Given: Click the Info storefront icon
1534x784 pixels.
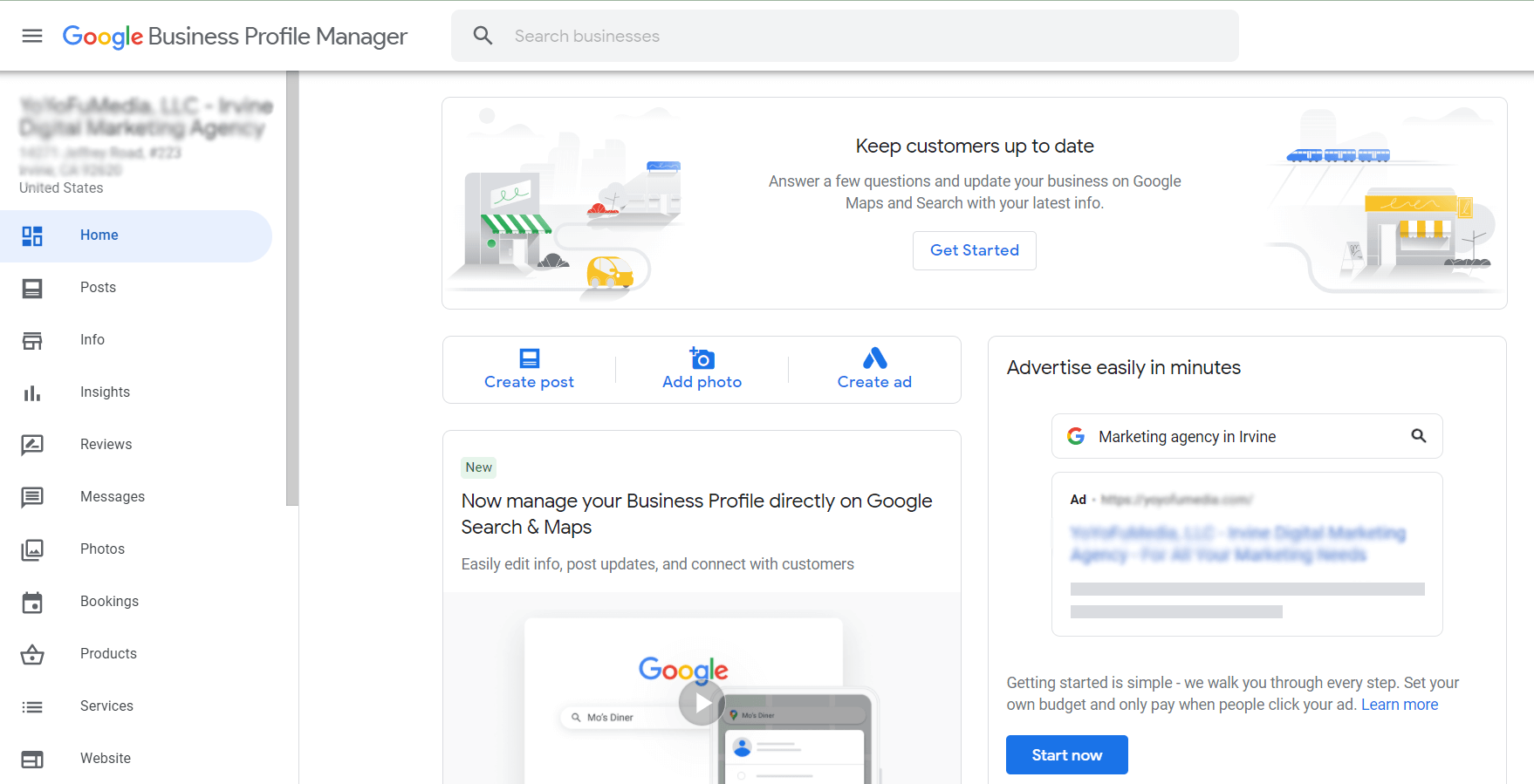Looking at the screenshot, I should pos(32,340).
